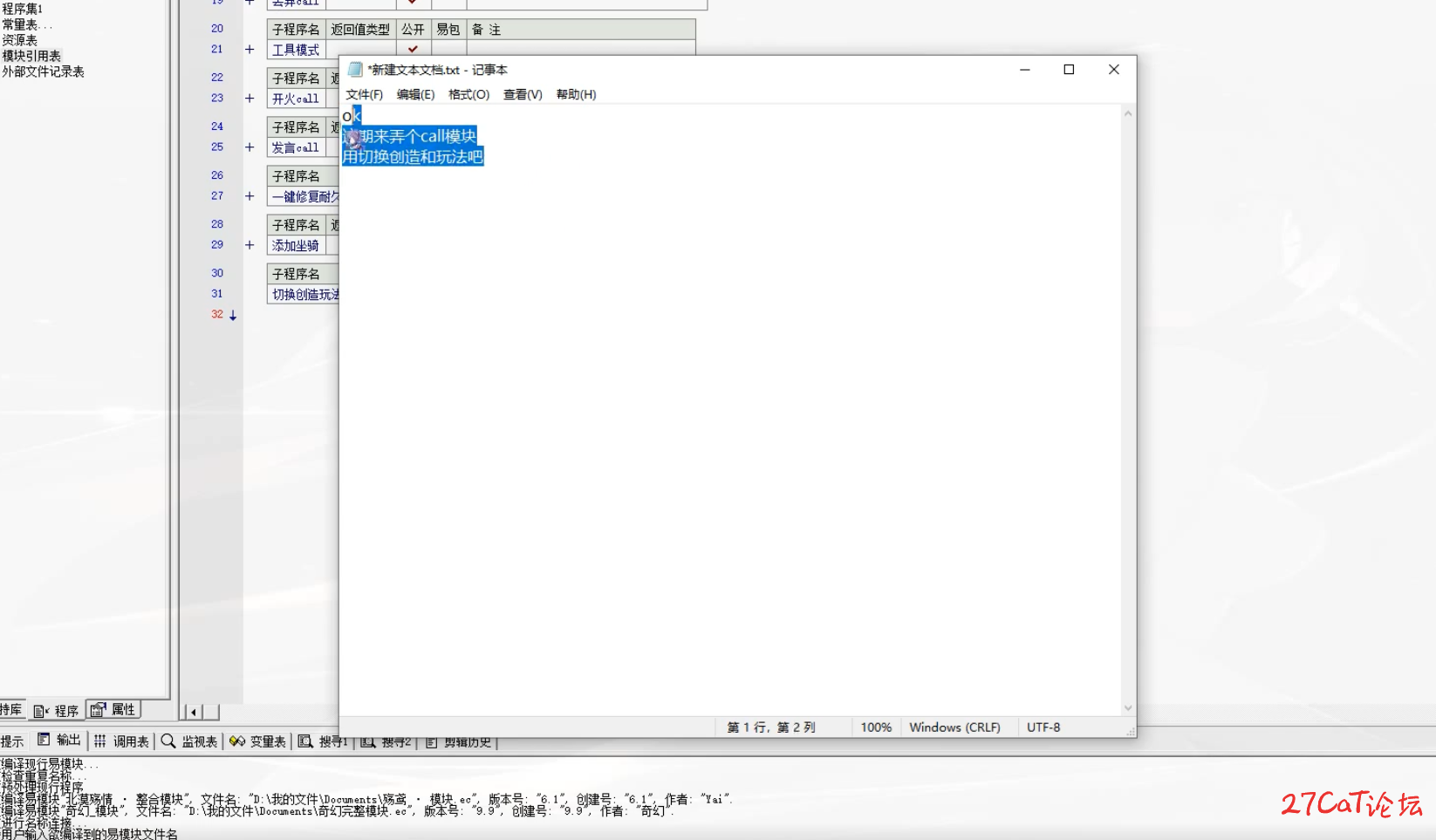Select the 一键修复耐久 subroutine name cell
1436x840 pixels.
pos(304,196)
